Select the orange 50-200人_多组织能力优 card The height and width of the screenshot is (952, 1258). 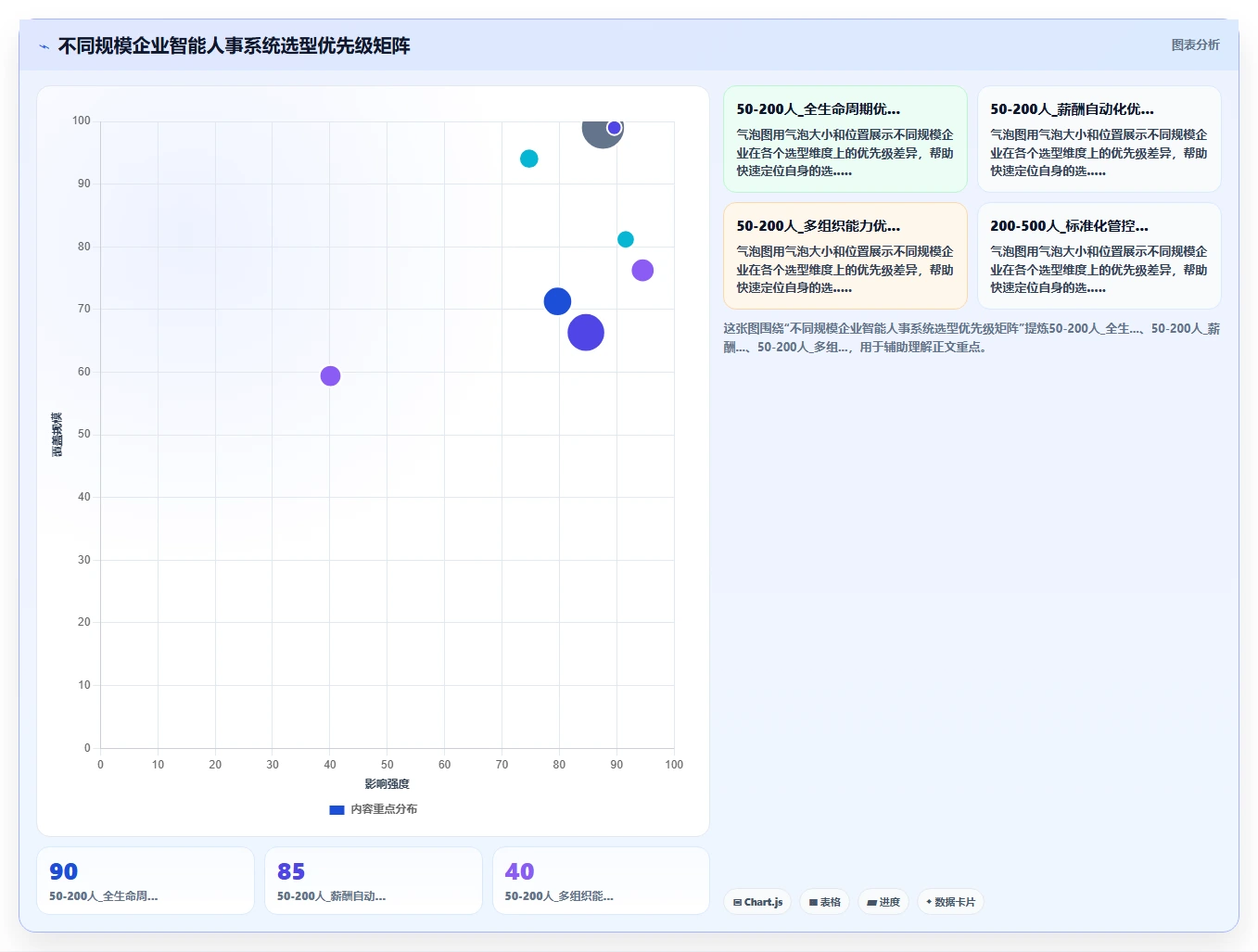pos(845,256)
